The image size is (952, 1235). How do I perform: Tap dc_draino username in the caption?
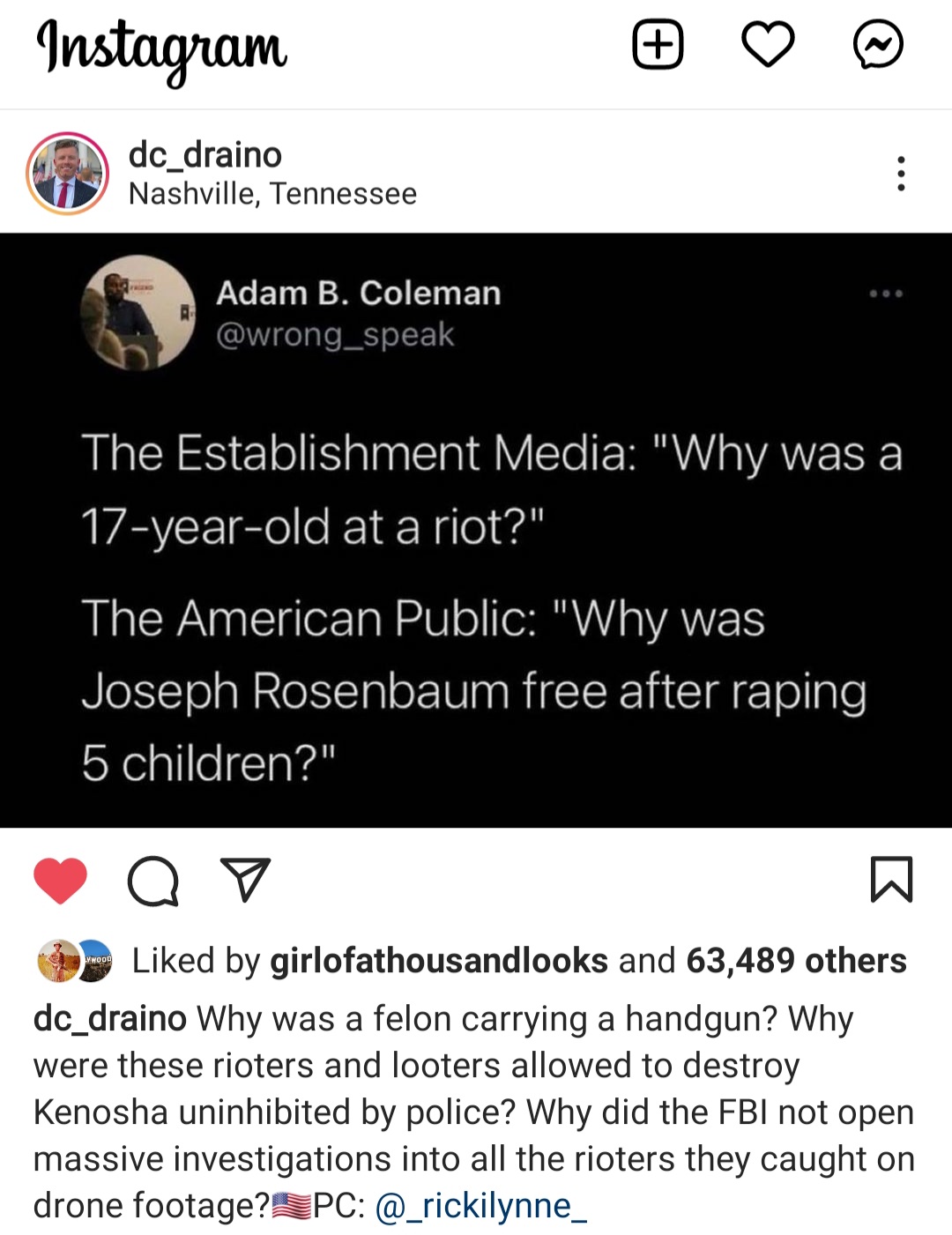click(109, 1018)
